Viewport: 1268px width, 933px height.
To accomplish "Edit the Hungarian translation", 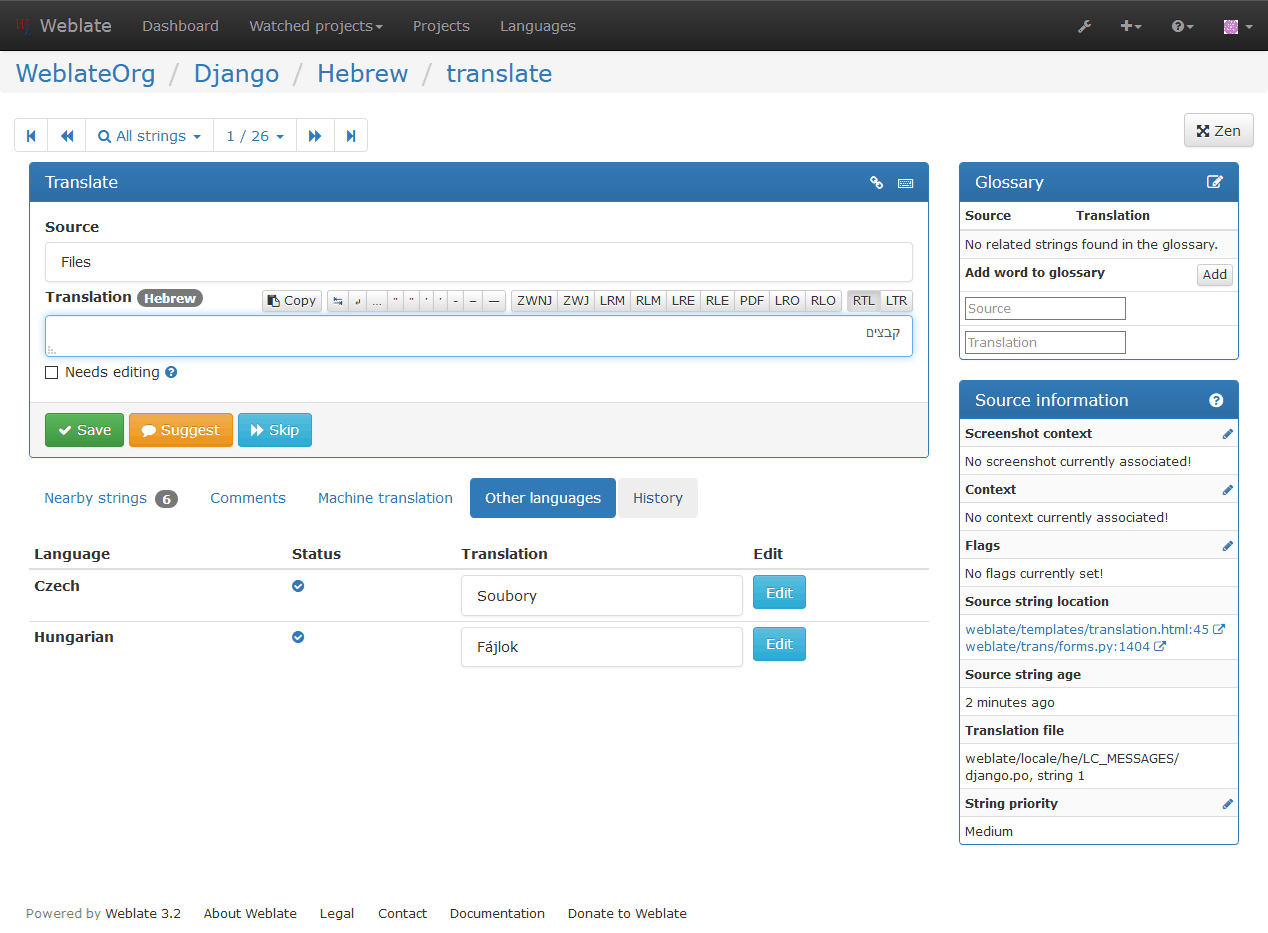I will [x=779, y=644].
